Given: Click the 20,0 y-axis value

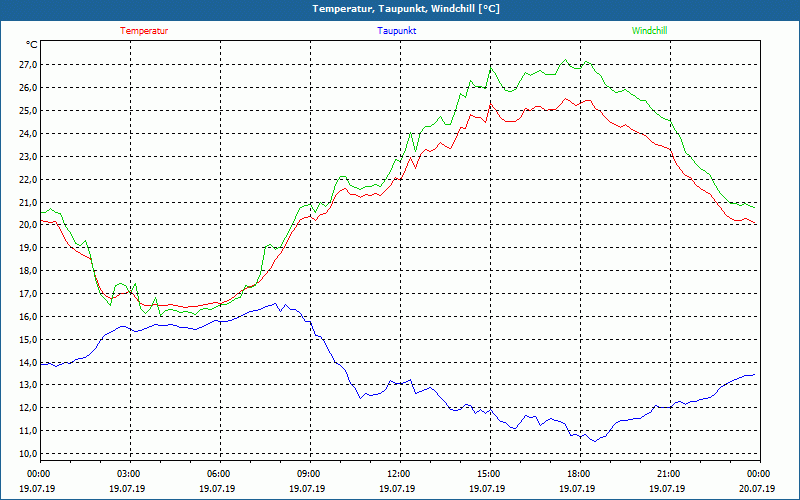Looking at the screenshot, I should [x=28, y=224].
